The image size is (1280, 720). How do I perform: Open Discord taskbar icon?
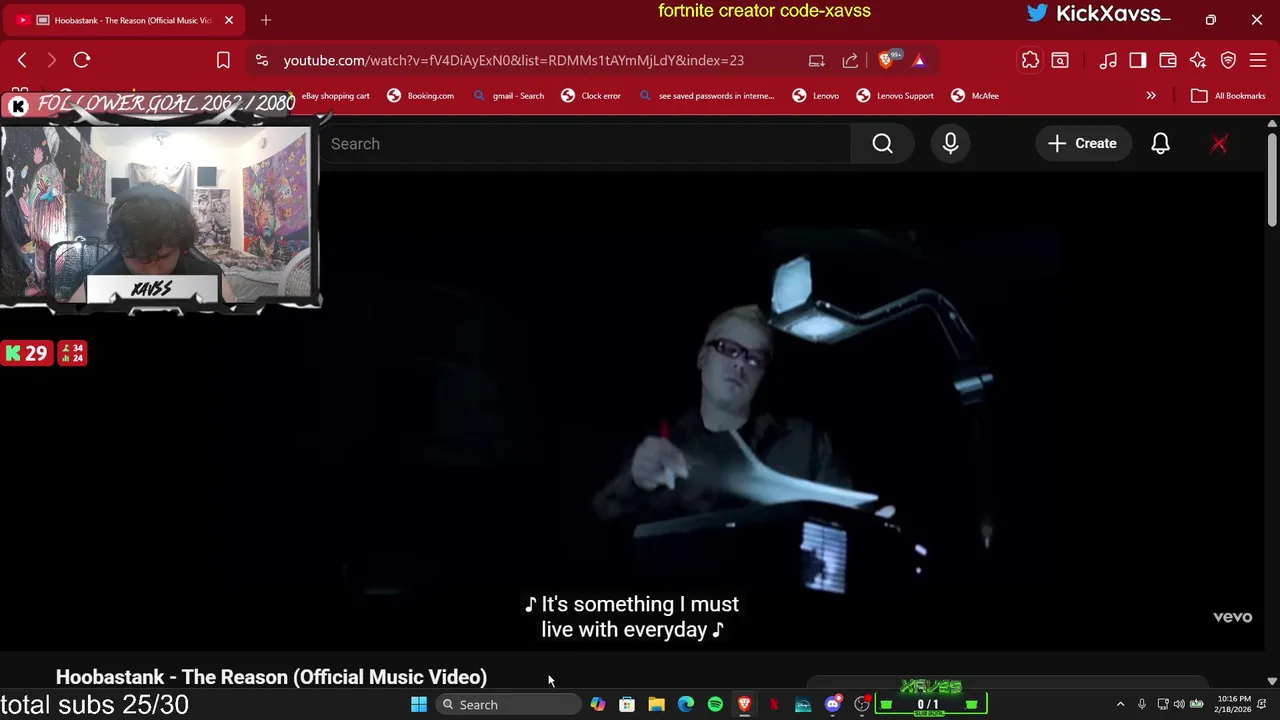(x=833, y=705)
